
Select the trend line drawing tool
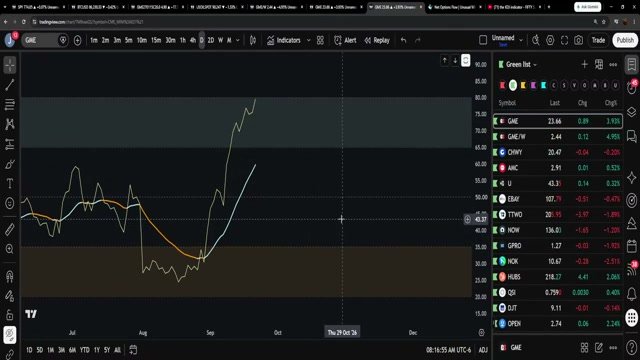pos(10,85)
